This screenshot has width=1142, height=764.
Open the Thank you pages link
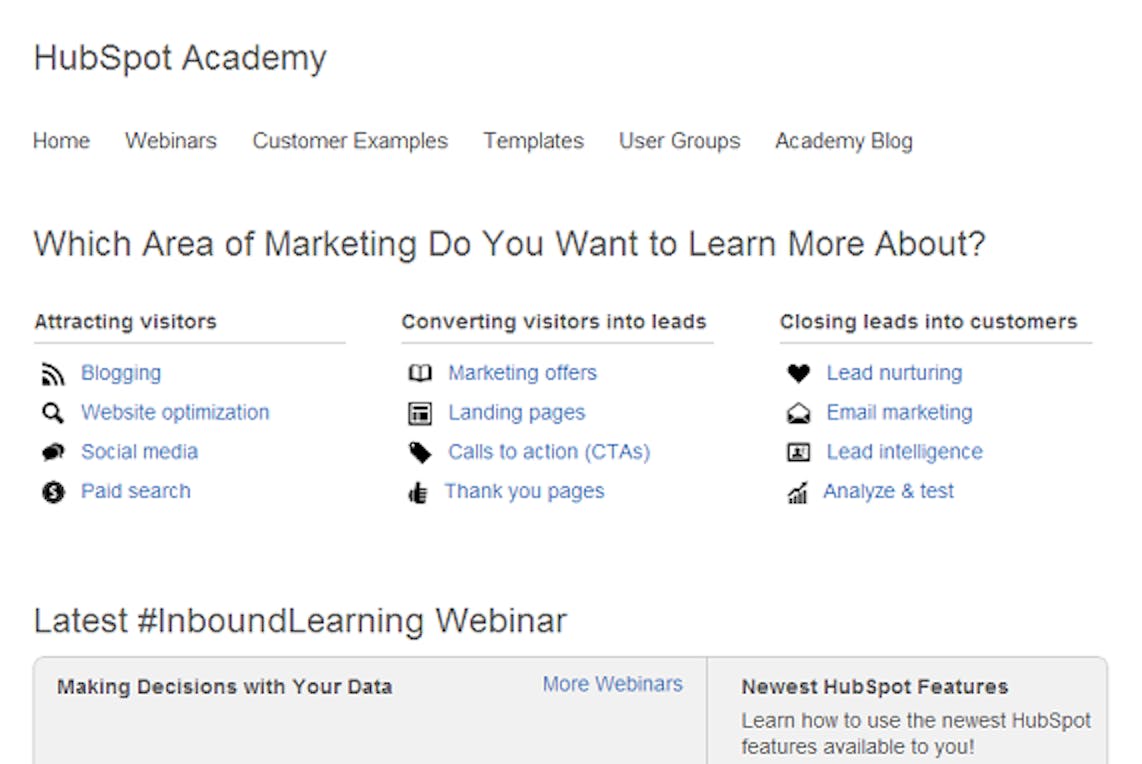point(525,491)
